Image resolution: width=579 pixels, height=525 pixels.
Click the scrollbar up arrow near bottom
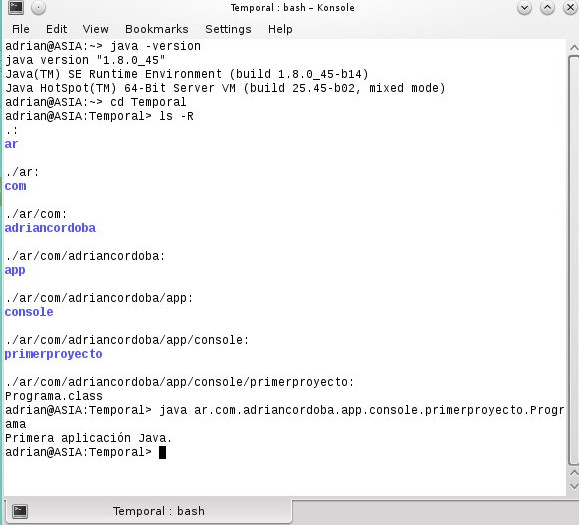click(573, 473)
